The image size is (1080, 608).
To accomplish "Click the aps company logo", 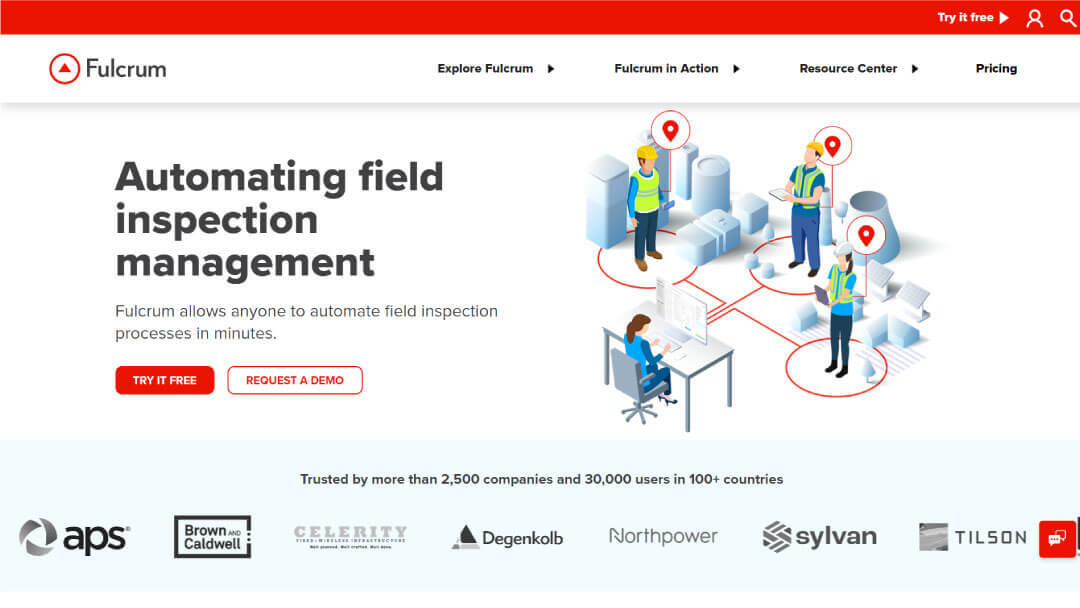I will (75, 537).
